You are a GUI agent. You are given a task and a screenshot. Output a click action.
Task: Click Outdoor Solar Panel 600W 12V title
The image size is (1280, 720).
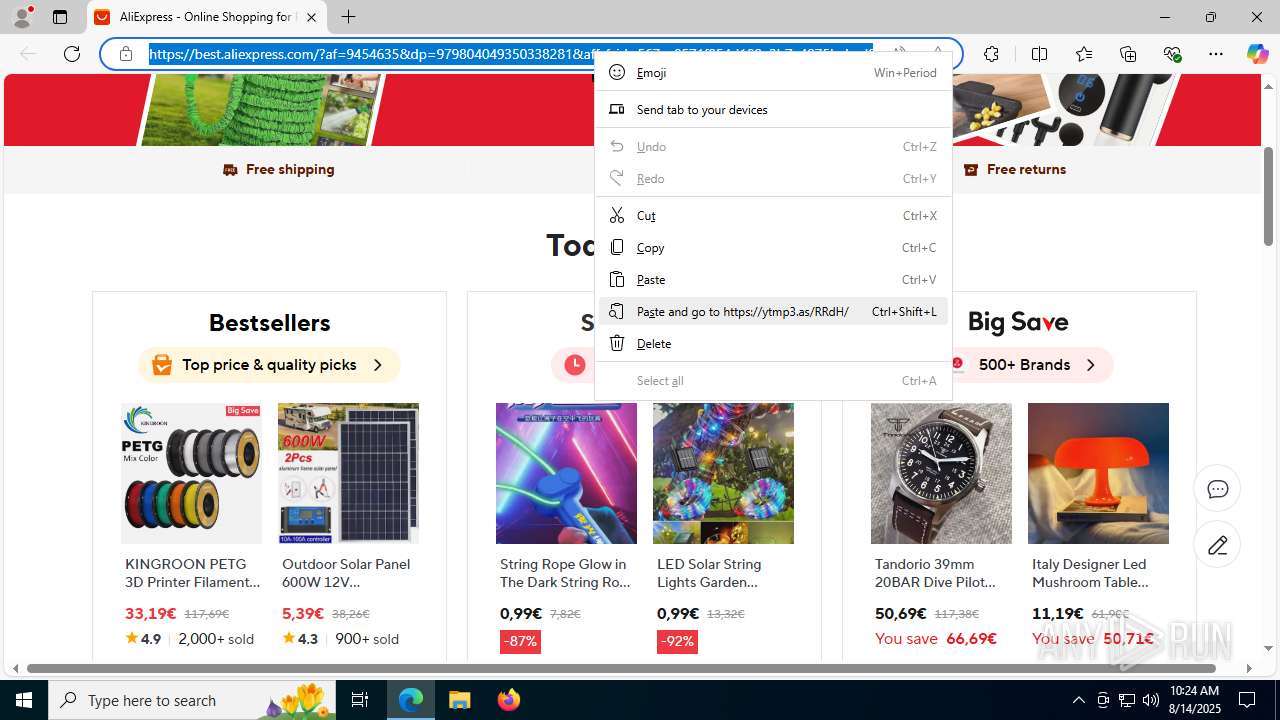coord(348,573)
